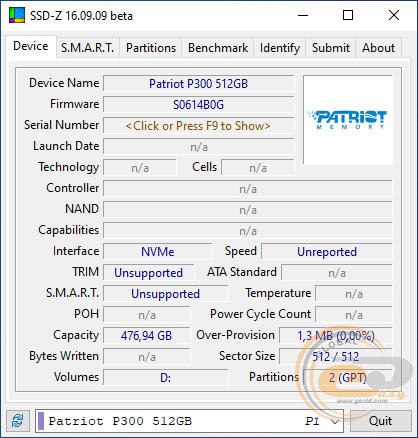Viewport: 418px width, 438px height.
Task: Click the Launch Date n/a field
Action: click(x=199, y=147)
